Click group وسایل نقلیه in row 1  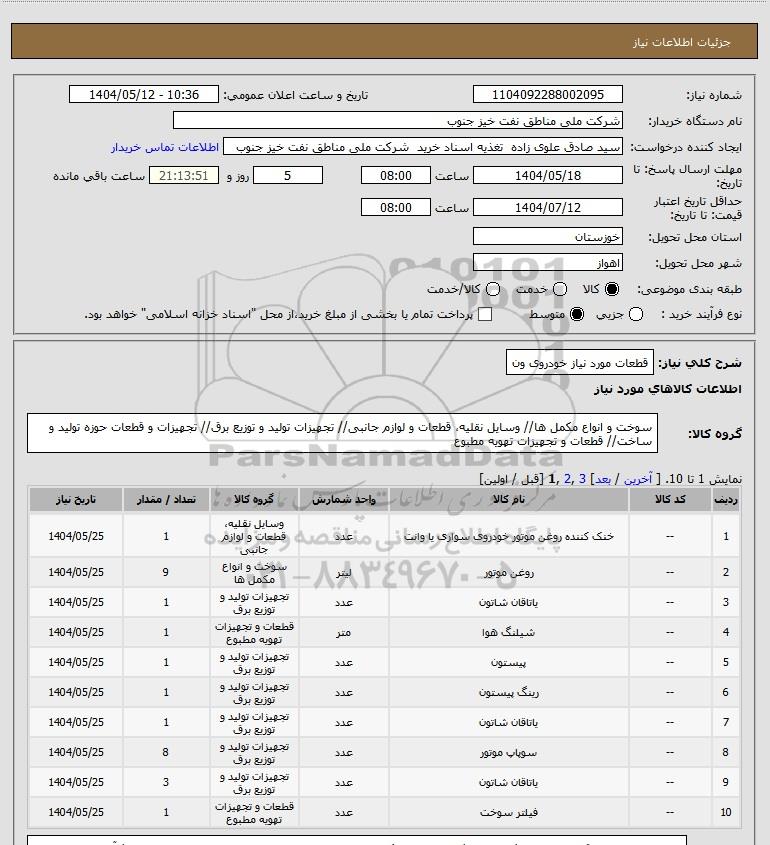254,536
